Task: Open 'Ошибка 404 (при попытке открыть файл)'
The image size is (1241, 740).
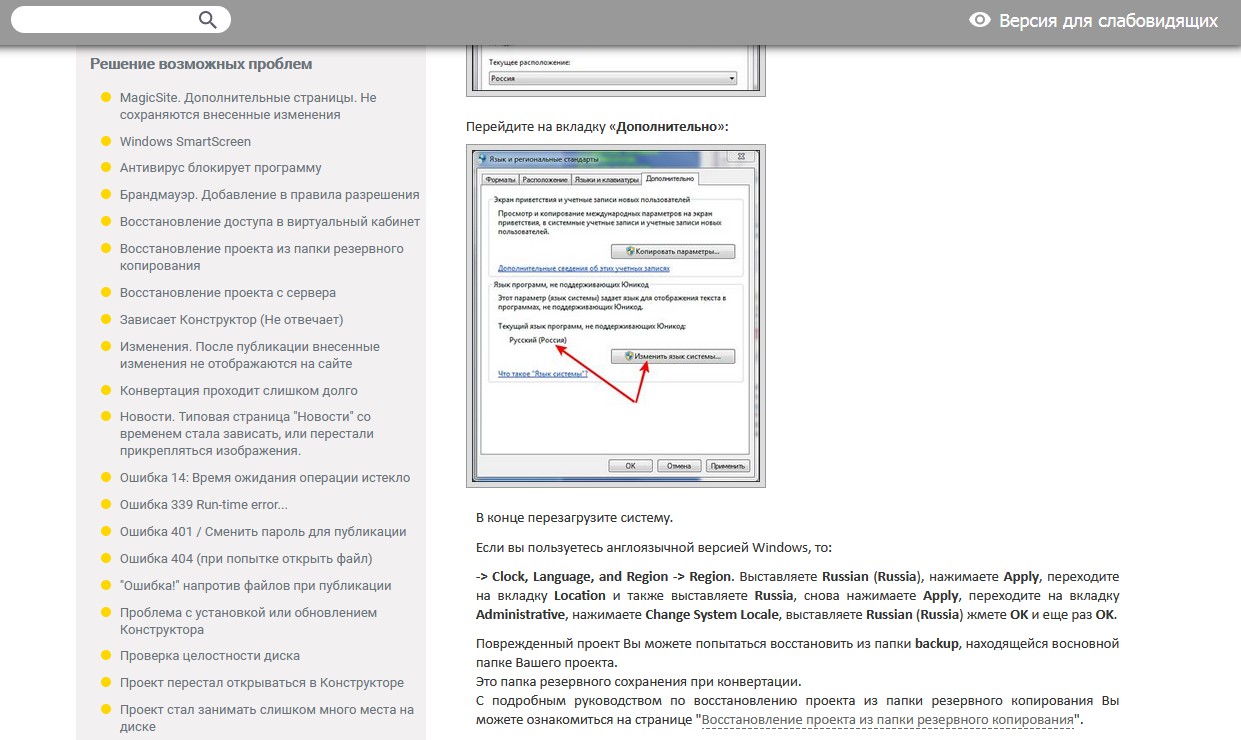Action: click(x=246, y=559)
